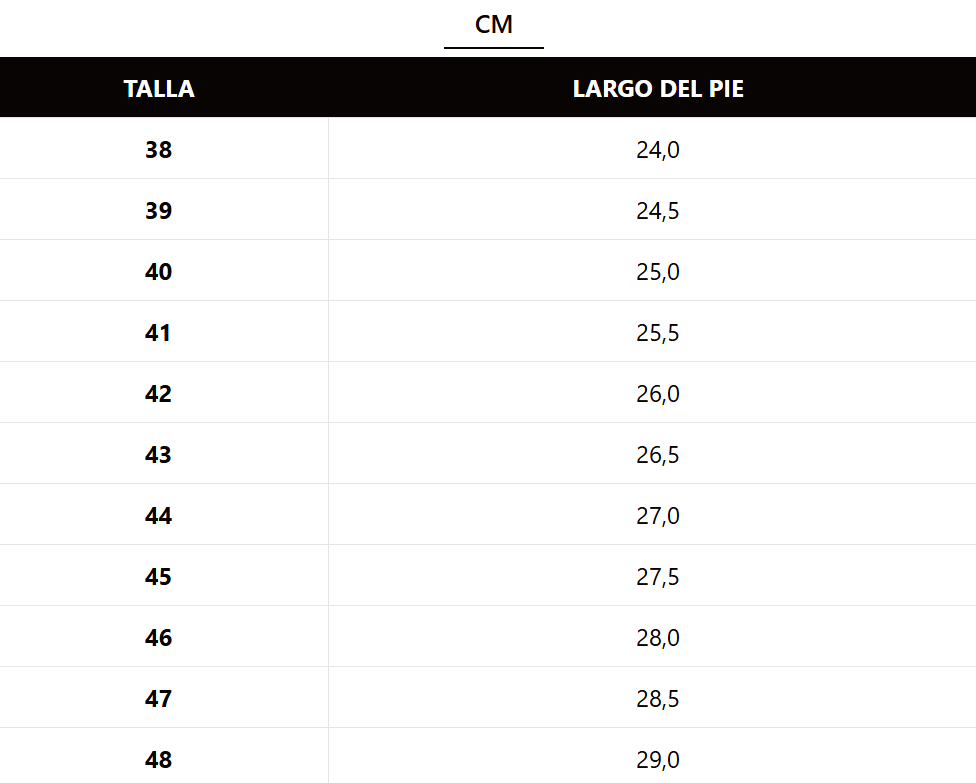
Task: Click the size 39 cell
Action: pos(158,211)
